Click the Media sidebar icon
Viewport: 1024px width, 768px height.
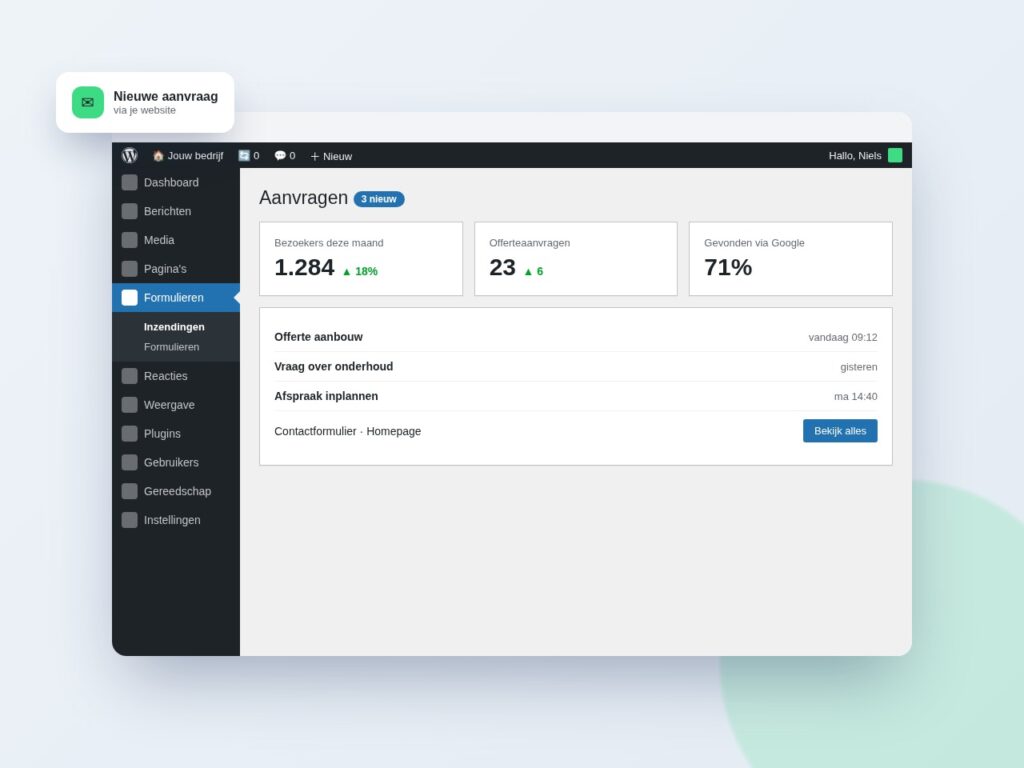129,240
